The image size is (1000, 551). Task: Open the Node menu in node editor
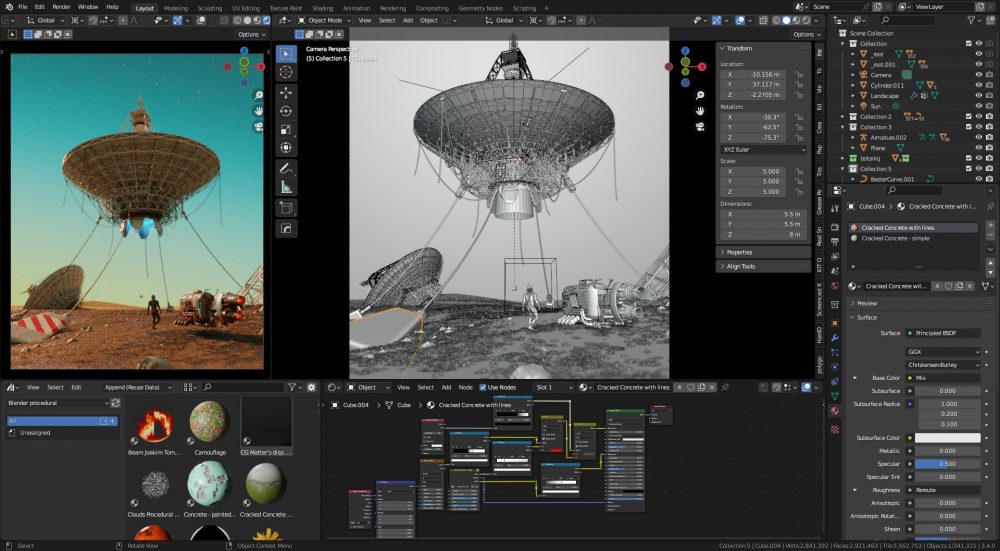(466, 387)
